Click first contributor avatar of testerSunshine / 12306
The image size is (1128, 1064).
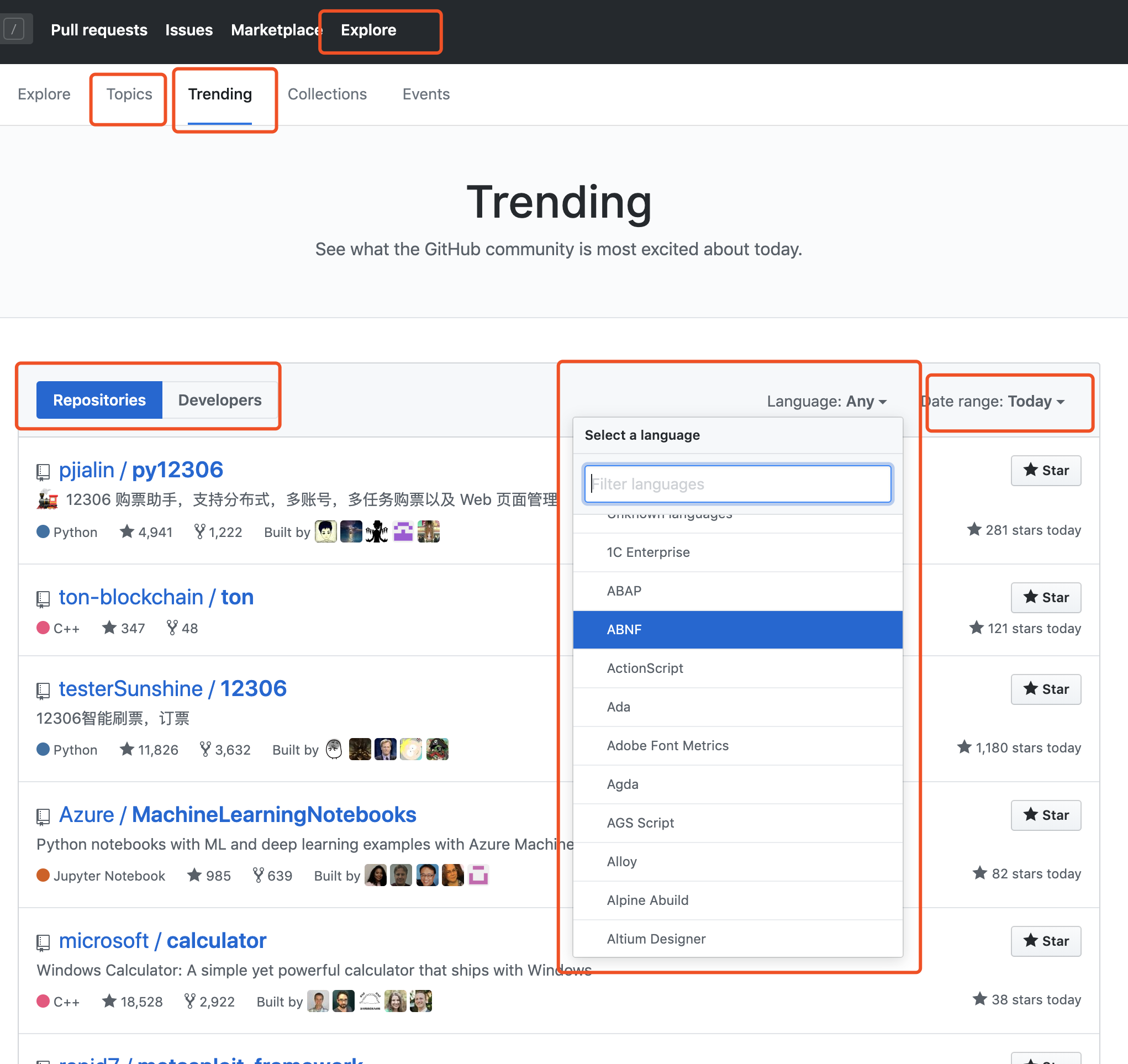click(334, 749)
